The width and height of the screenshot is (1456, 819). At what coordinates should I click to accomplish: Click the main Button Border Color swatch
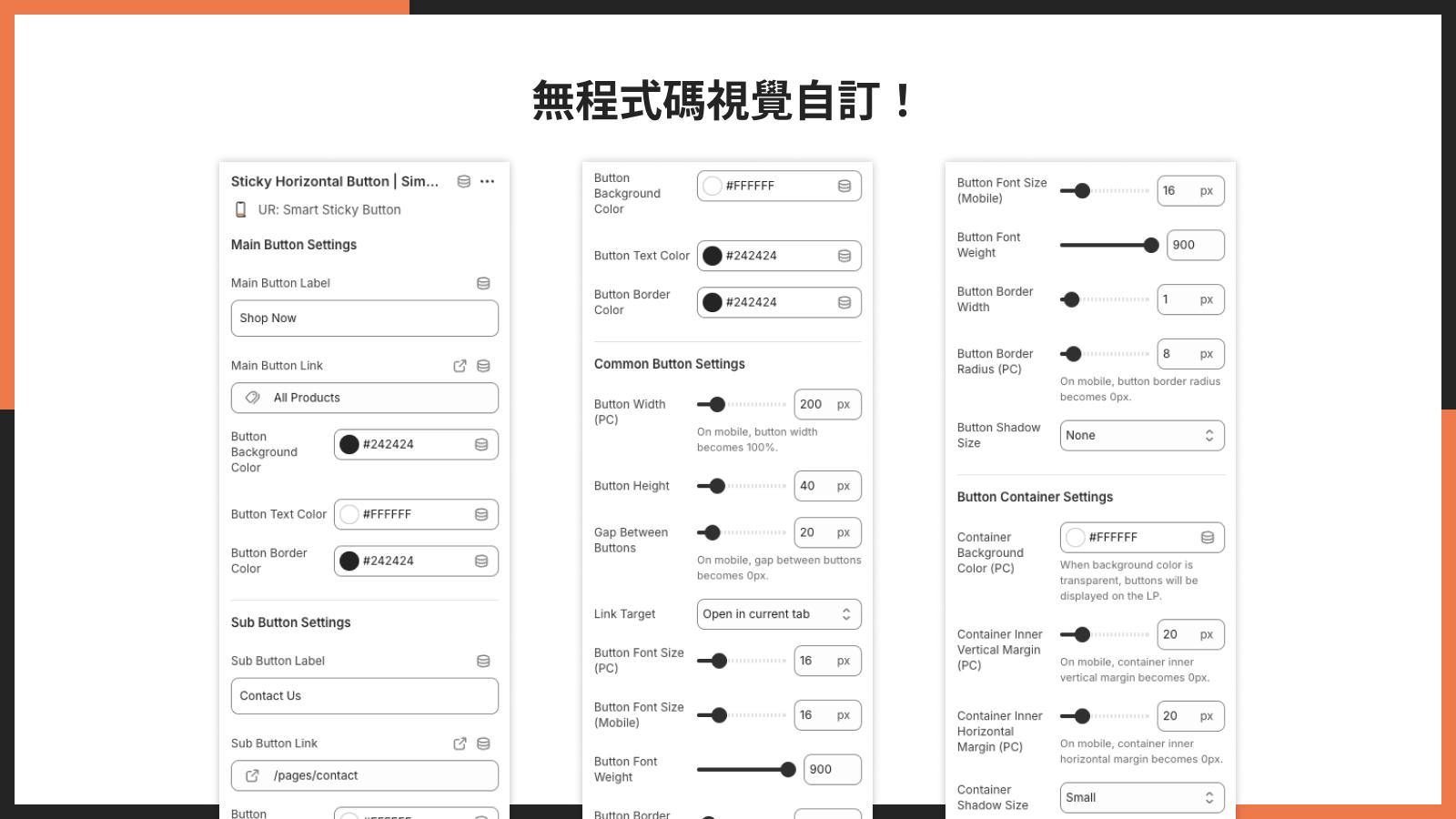coord(349,561)
